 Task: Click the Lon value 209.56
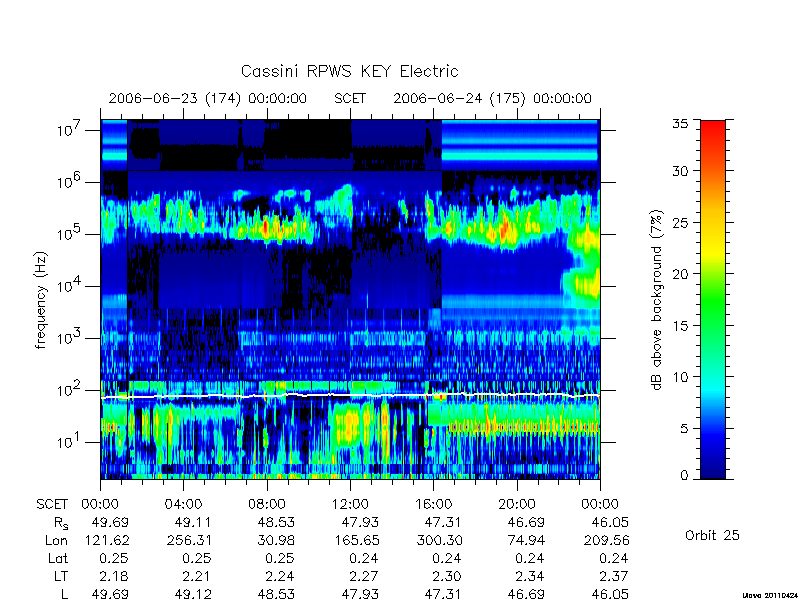[607, 540]
